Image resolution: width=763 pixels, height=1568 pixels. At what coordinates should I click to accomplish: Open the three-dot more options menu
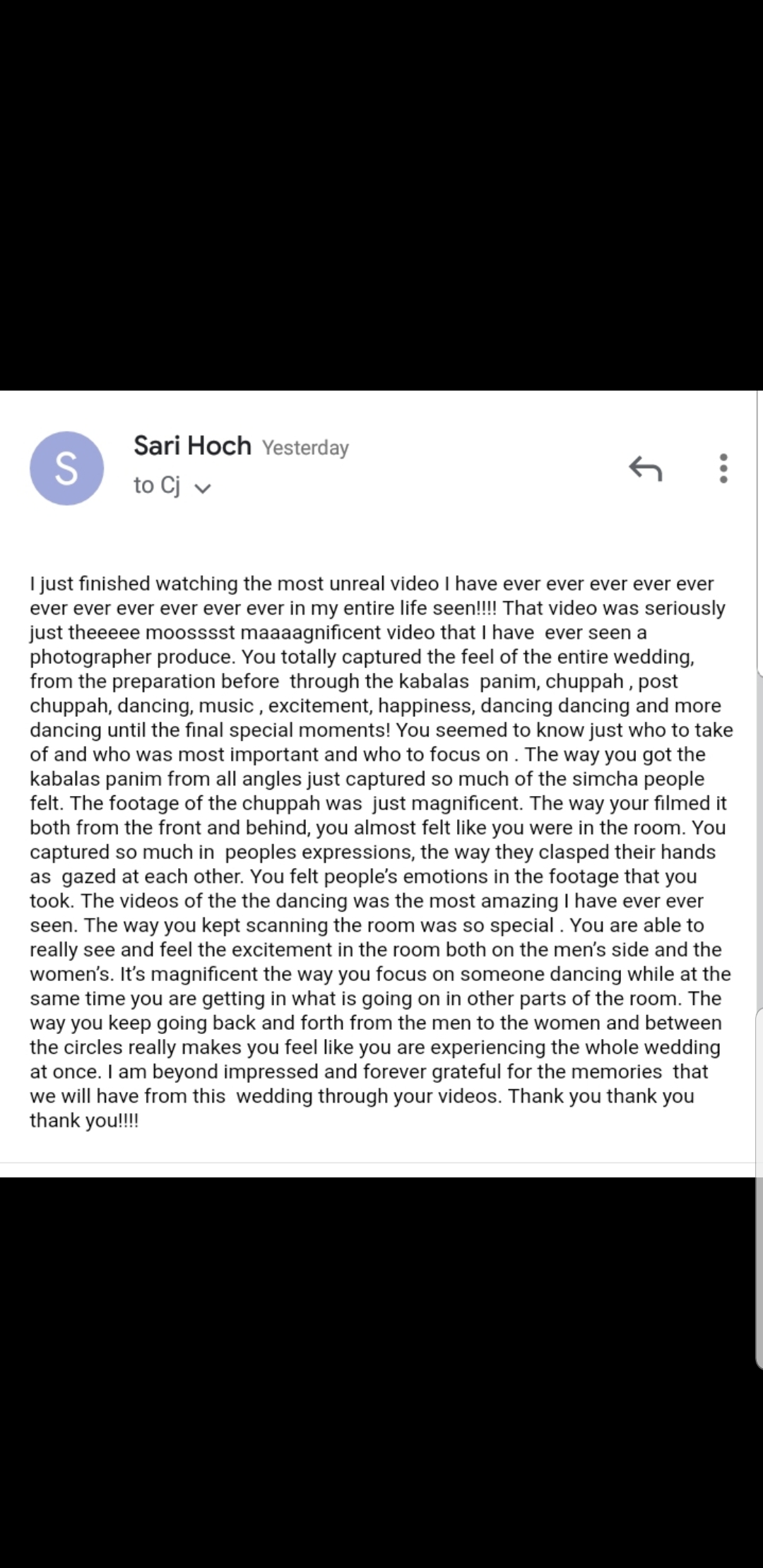point(723,468)
